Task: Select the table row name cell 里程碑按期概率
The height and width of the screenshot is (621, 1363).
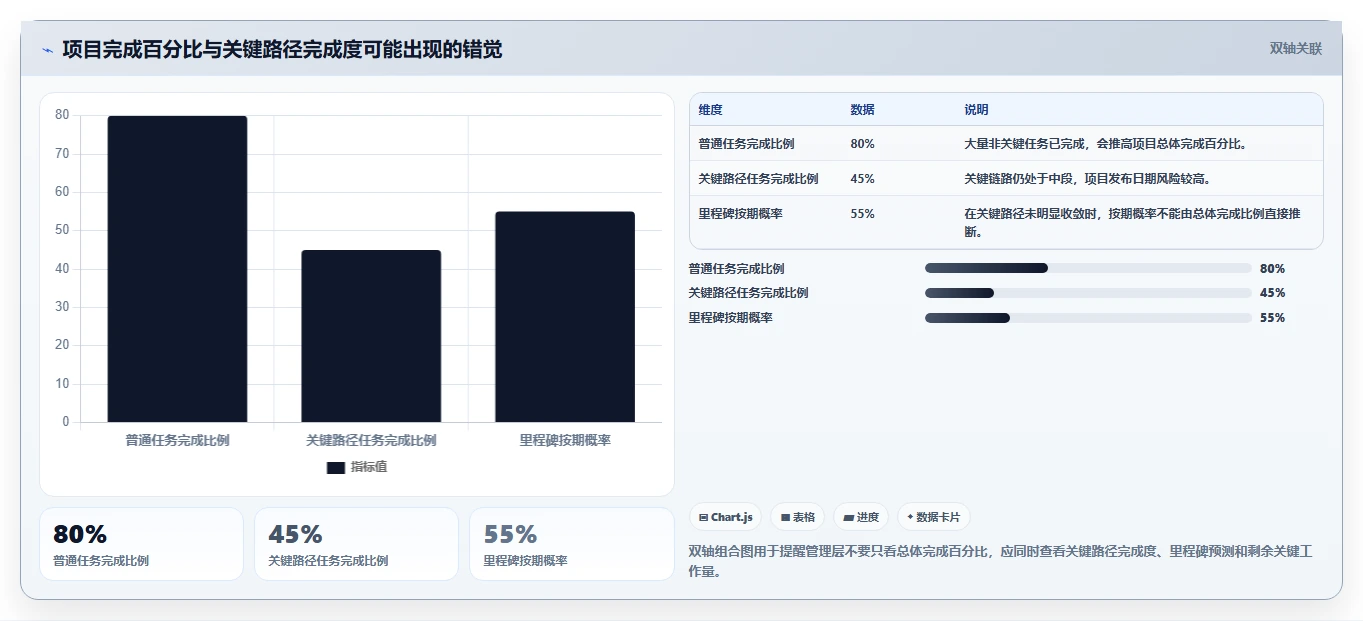Action: [x=740, y=214]
